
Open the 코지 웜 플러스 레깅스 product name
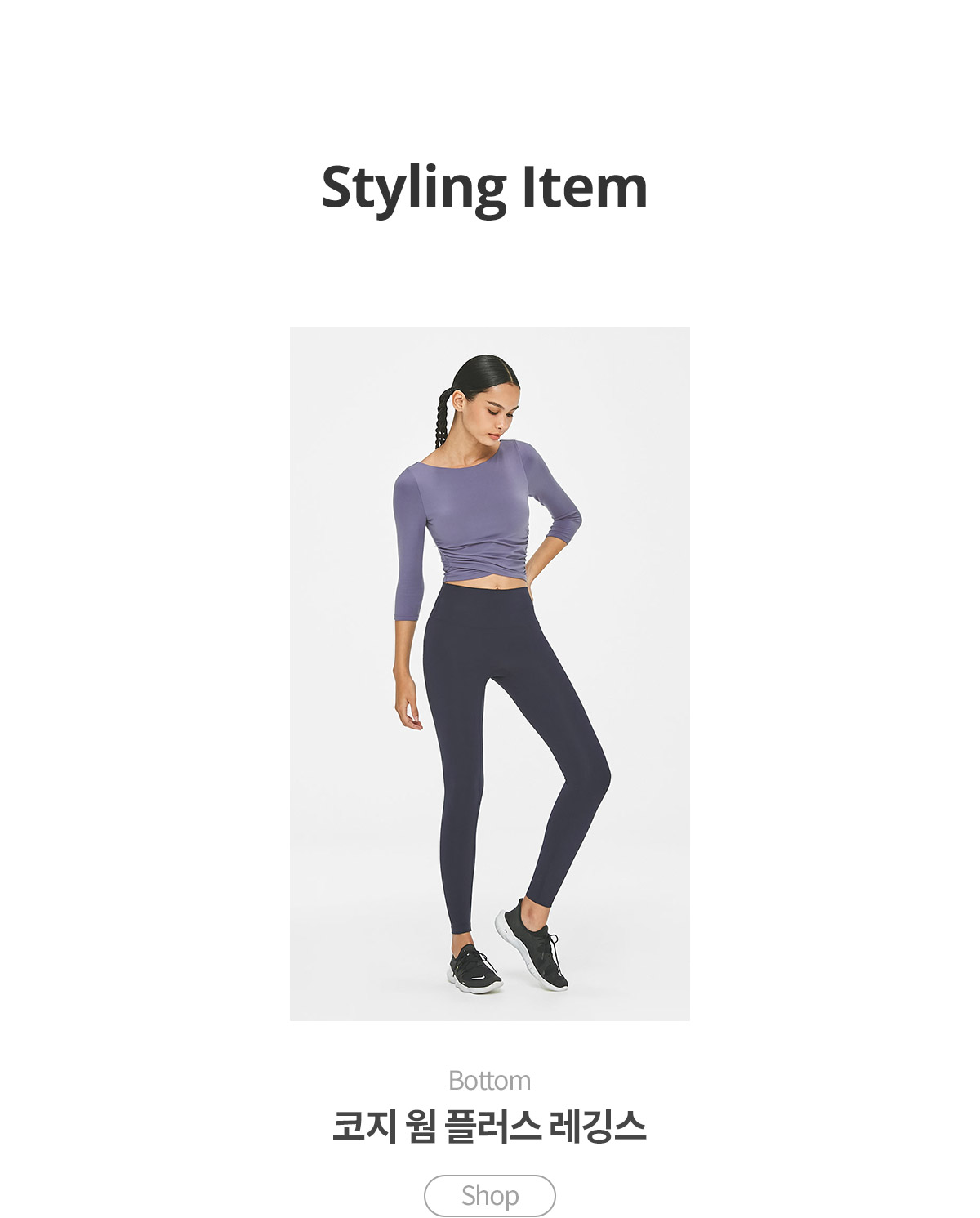click(489, 1127)
